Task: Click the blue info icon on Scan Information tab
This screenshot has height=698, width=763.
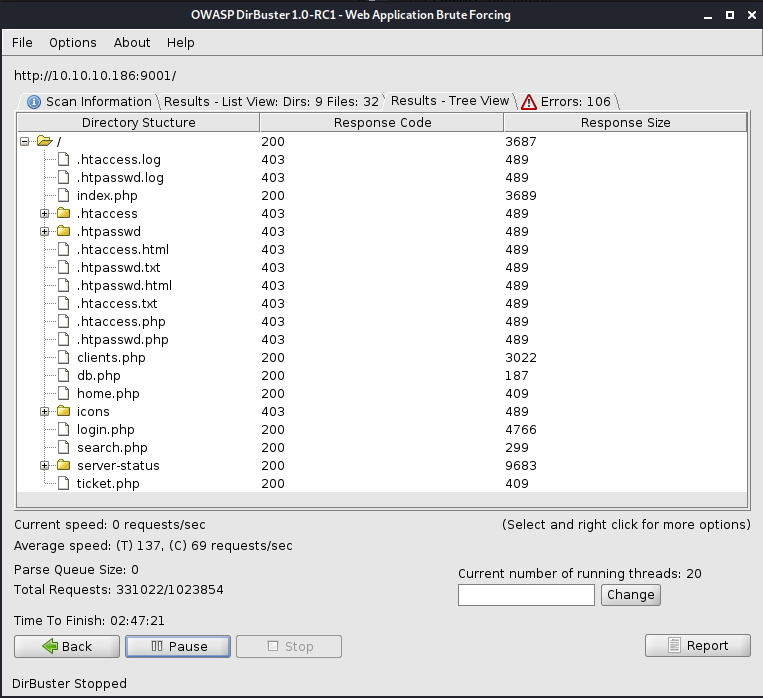Action: 34,102
